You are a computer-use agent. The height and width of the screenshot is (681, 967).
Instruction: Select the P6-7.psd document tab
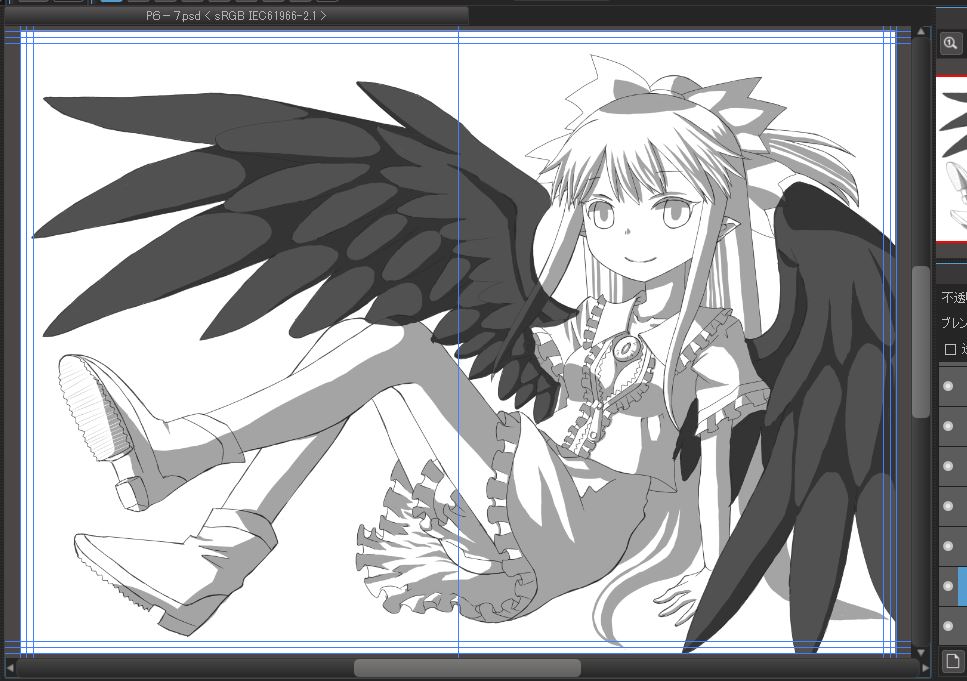tap(236, 16)
